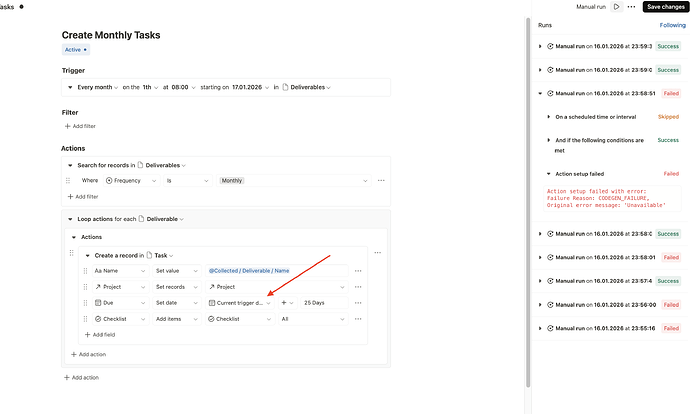Open the Every month frequency dropdown
The image size is (690, 414).
point(98,87)
